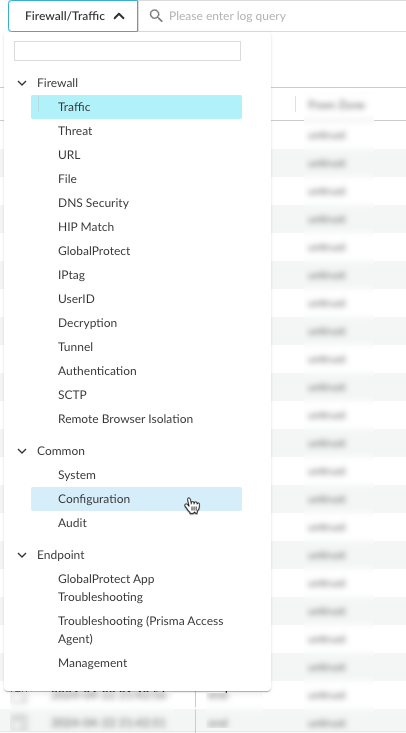
Task: Click the dropdown filter search box
Action: pyautogui.click(x=127, y=51)
